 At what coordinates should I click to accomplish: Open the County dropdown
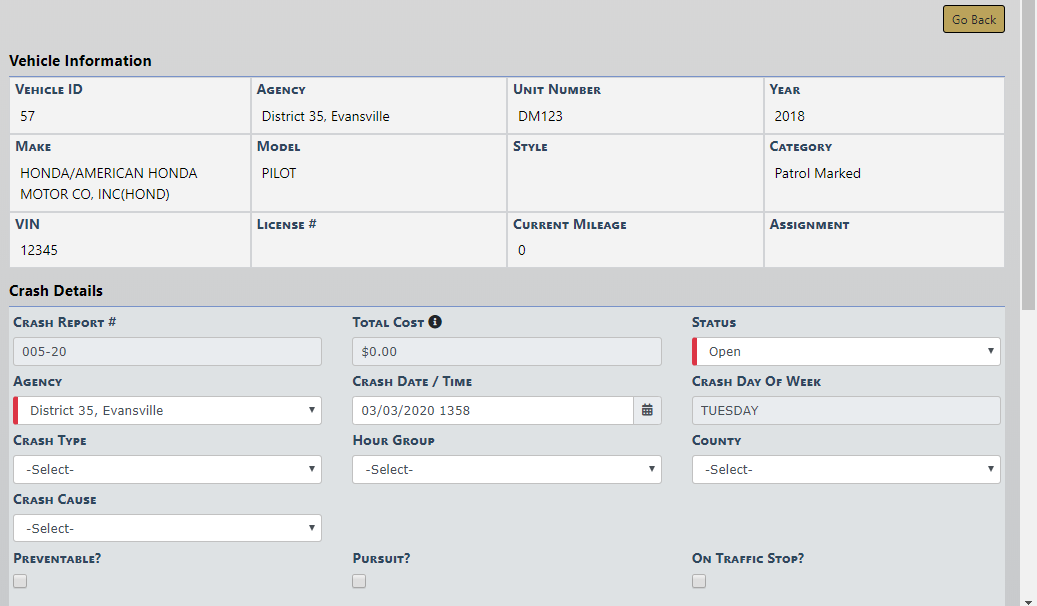(846, 469)
